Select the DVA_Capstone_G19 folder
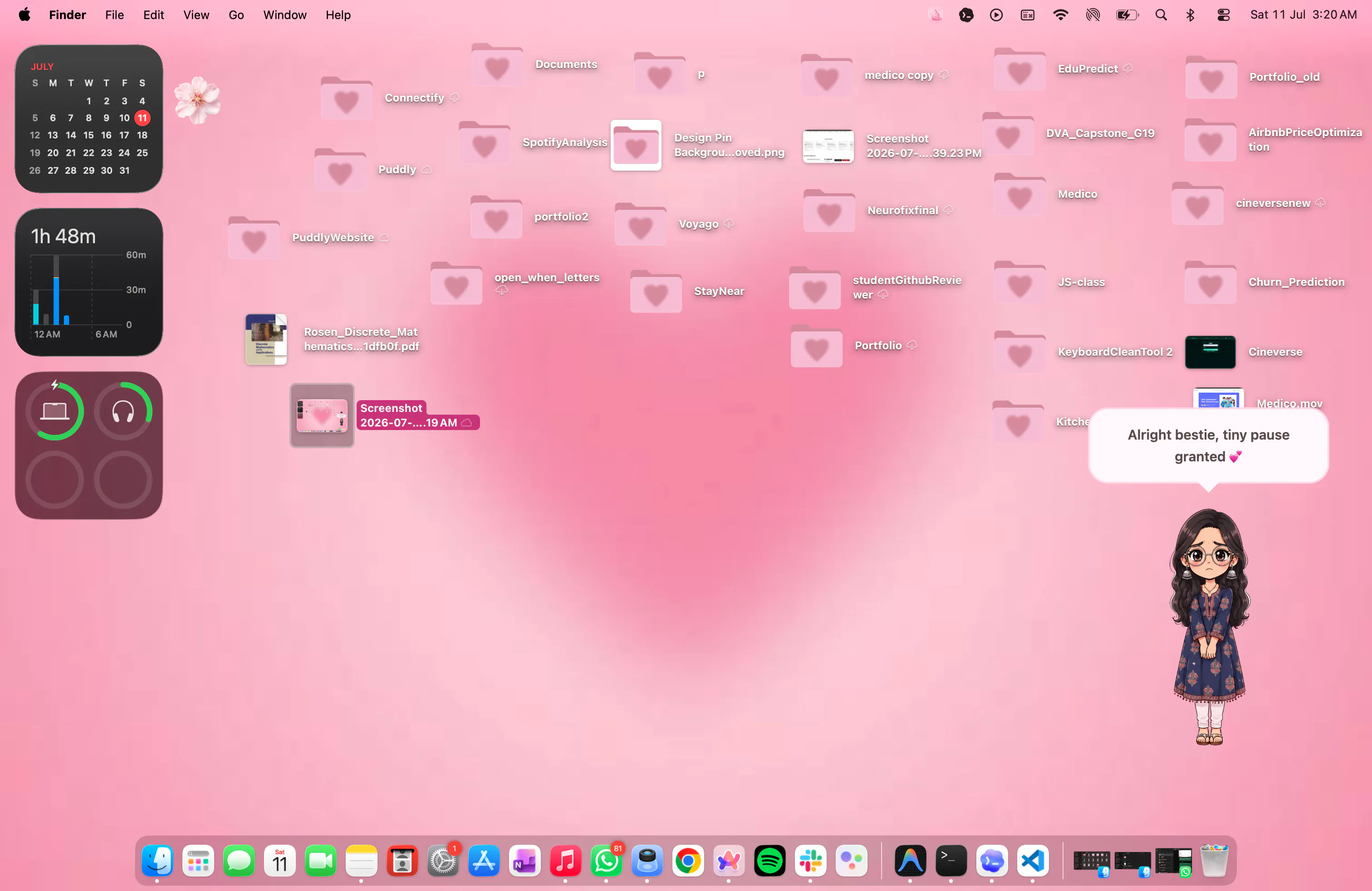The image size is (1372, 891). (x=1008, y=134)
